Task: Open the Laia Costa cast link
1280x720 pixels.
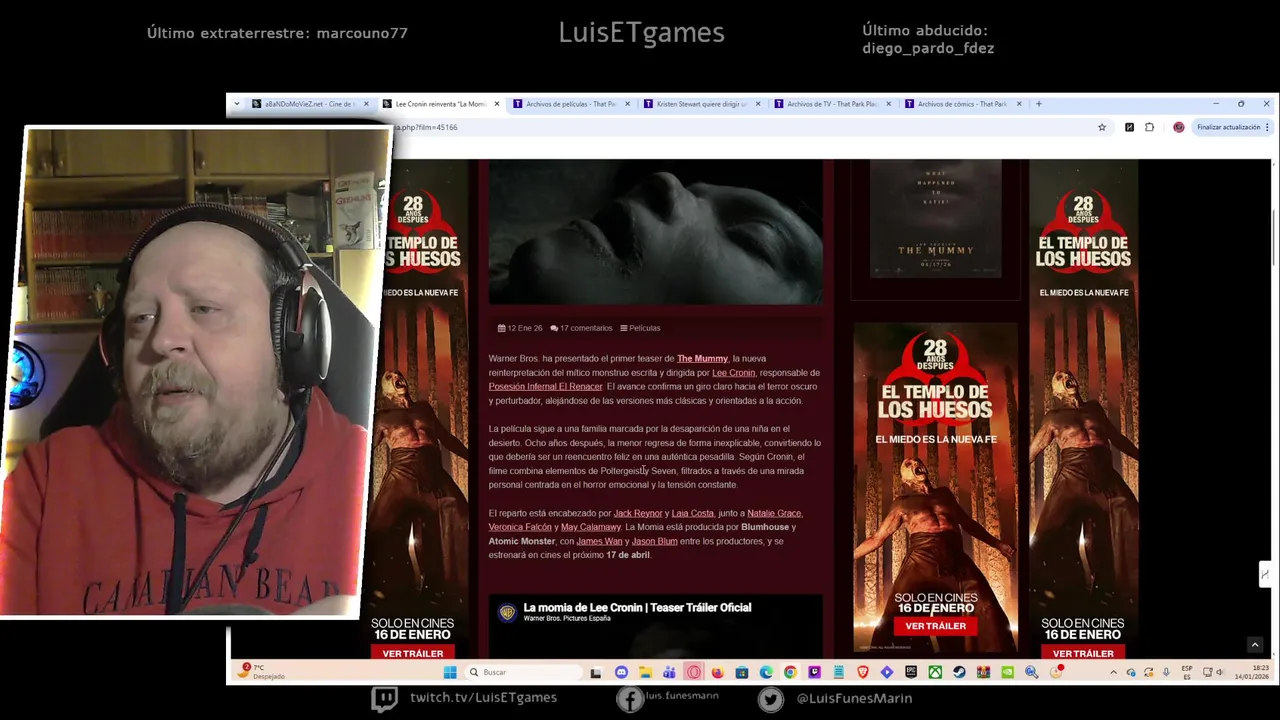Action: tap(692, 513)
